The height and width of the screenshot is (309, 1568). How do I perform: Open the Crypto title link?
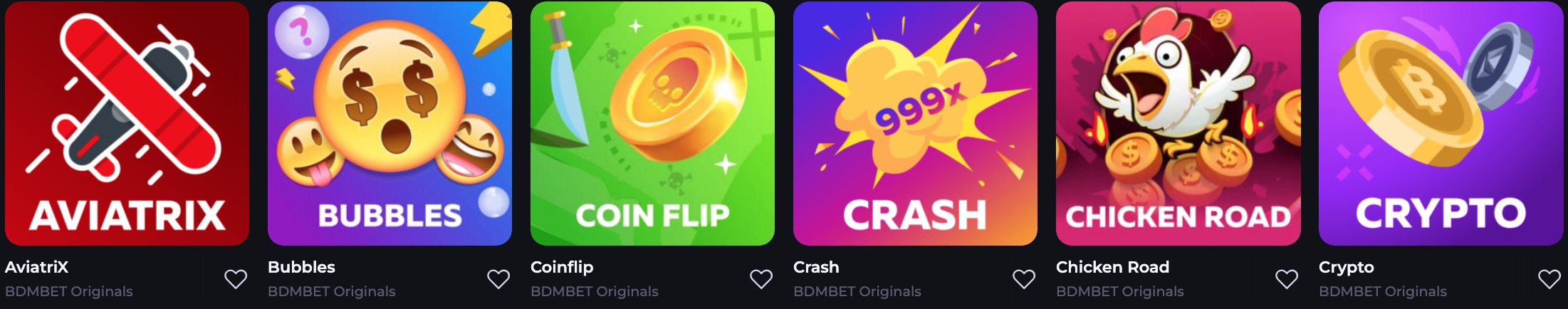tap(1347, 268)
